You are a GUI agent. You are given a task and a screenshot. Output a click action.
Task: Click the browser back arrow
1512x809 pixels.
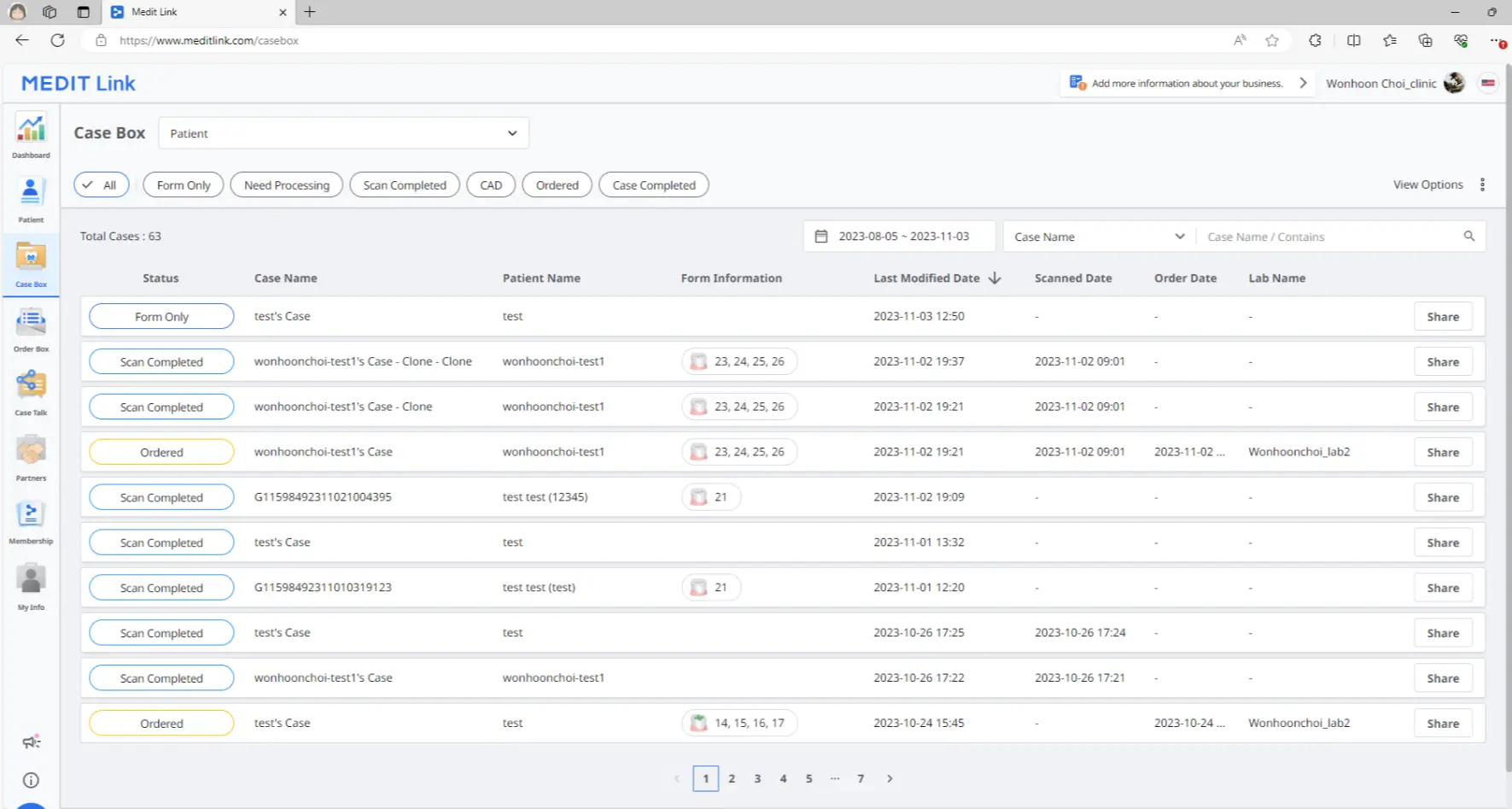pyautogui.click(x=22, y=40)
